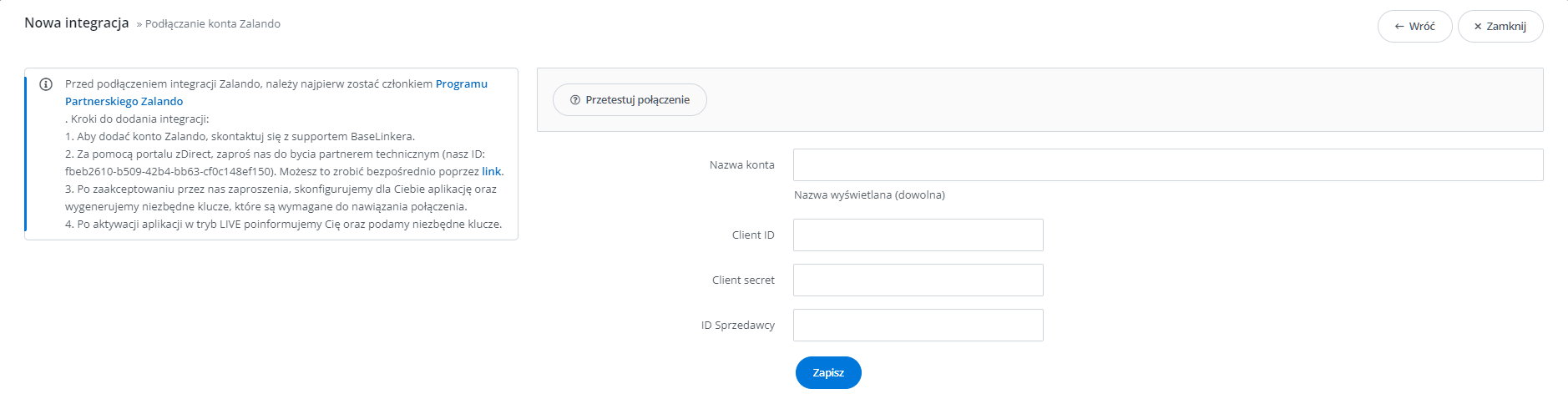This screenshot has height=404, width=1568.
Task: Go back using the Wróć button
Action: pyautogui.click(x=1415, y=27)
